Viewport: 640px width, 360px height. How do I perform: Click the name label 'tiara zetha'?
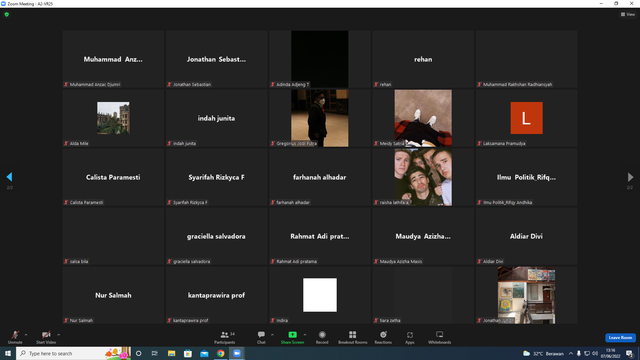tap(390, 320)
